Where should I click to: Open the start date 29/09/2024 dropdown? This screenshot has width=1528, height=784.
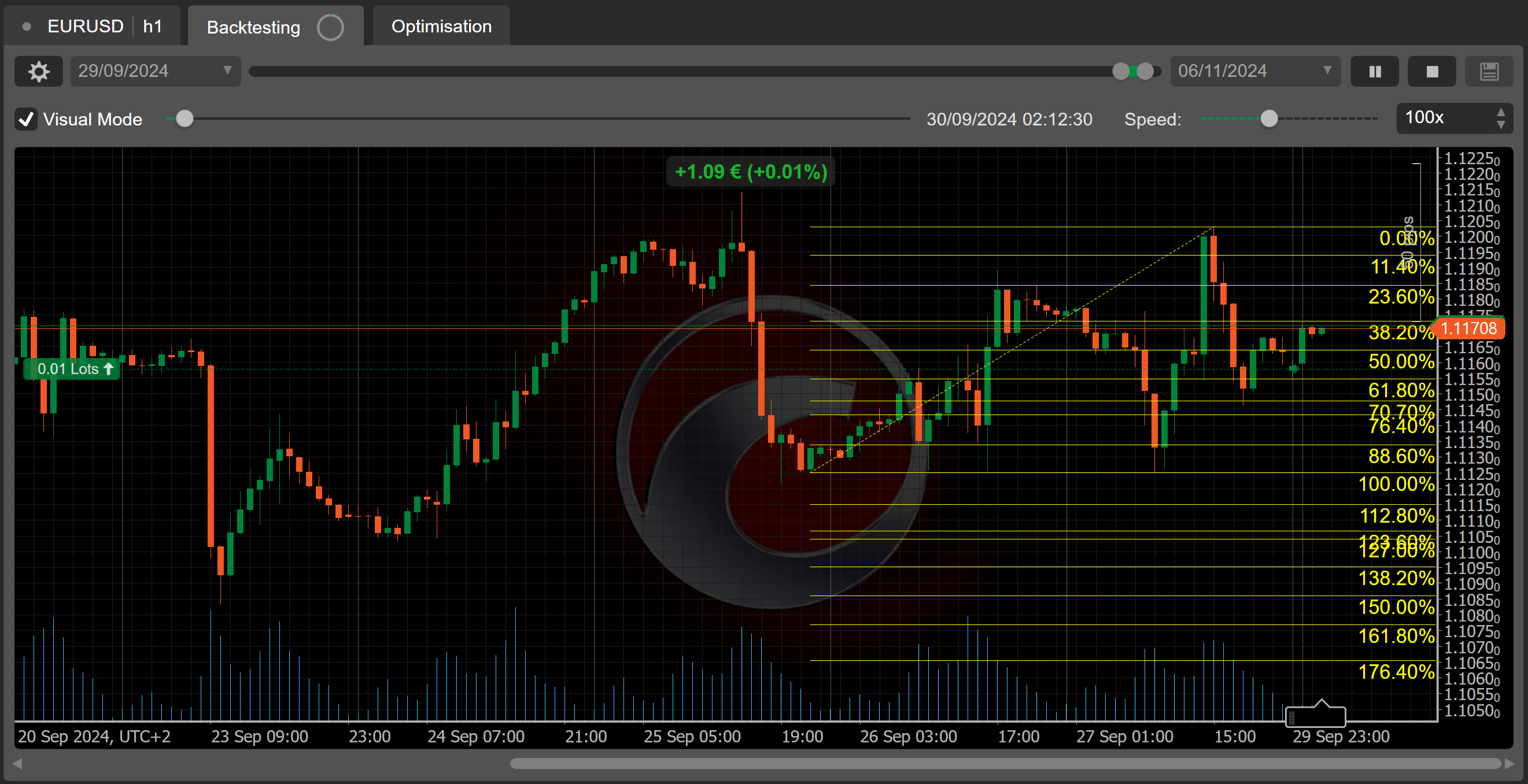click(x=227, y=71)
